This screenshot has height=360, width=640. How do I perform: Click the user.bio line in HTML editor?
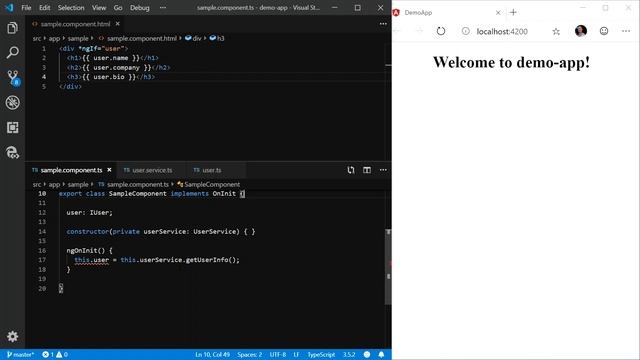(111, 77)
